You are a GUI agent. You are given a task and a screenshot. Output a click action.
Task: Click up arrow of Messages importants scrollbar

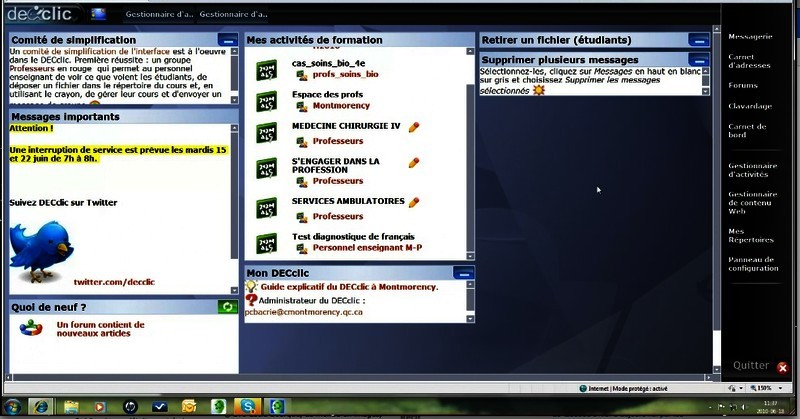234,128
